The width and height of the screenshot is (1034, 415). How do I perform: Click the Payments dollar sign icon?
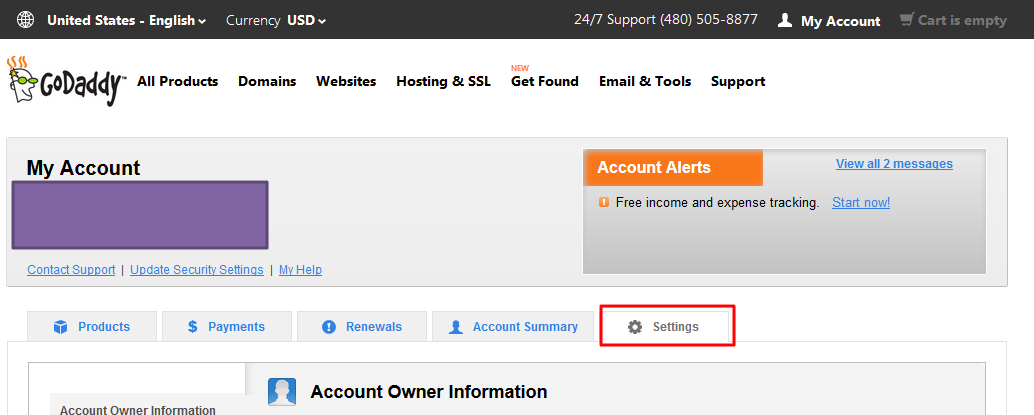(x=193, y=327)
